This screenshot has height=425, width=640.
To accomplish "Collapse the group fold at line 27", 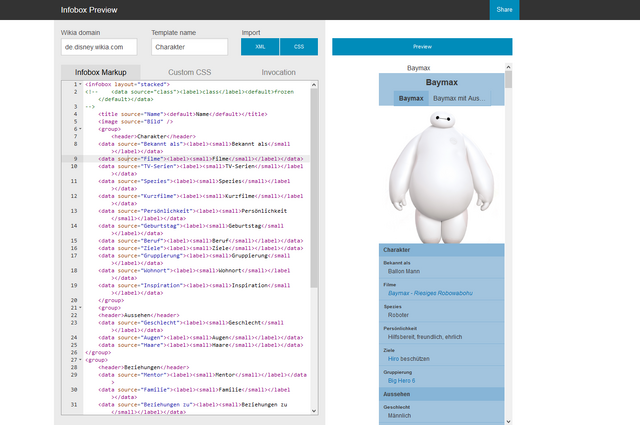I will coord(80,360).
